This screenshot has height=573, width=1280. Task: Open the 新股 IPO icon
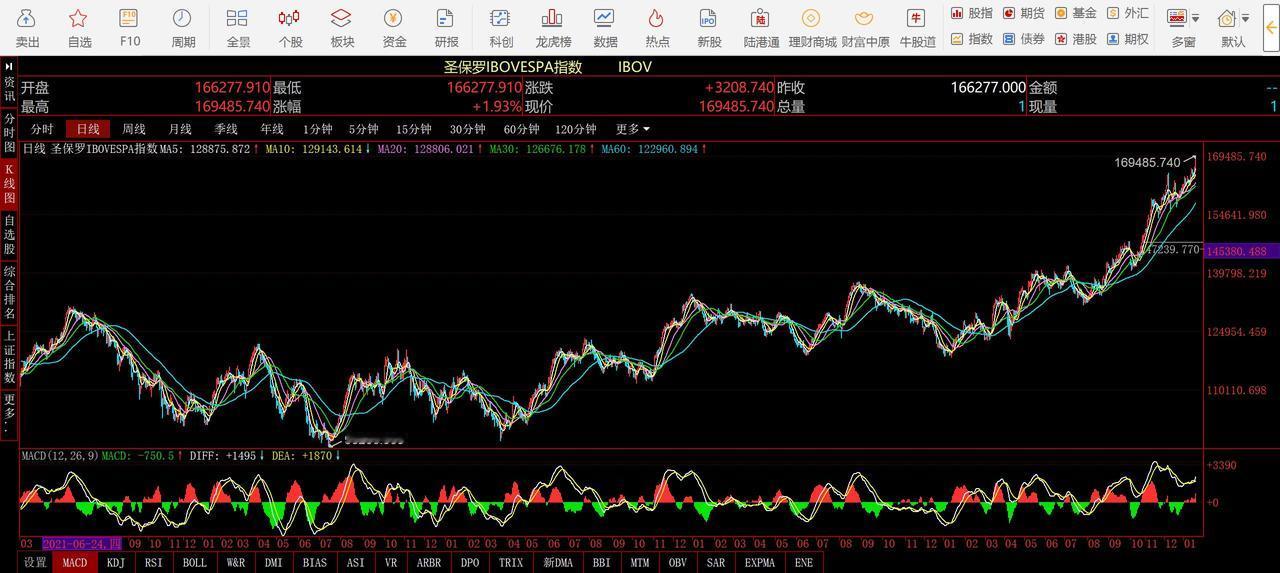[708, 19]
